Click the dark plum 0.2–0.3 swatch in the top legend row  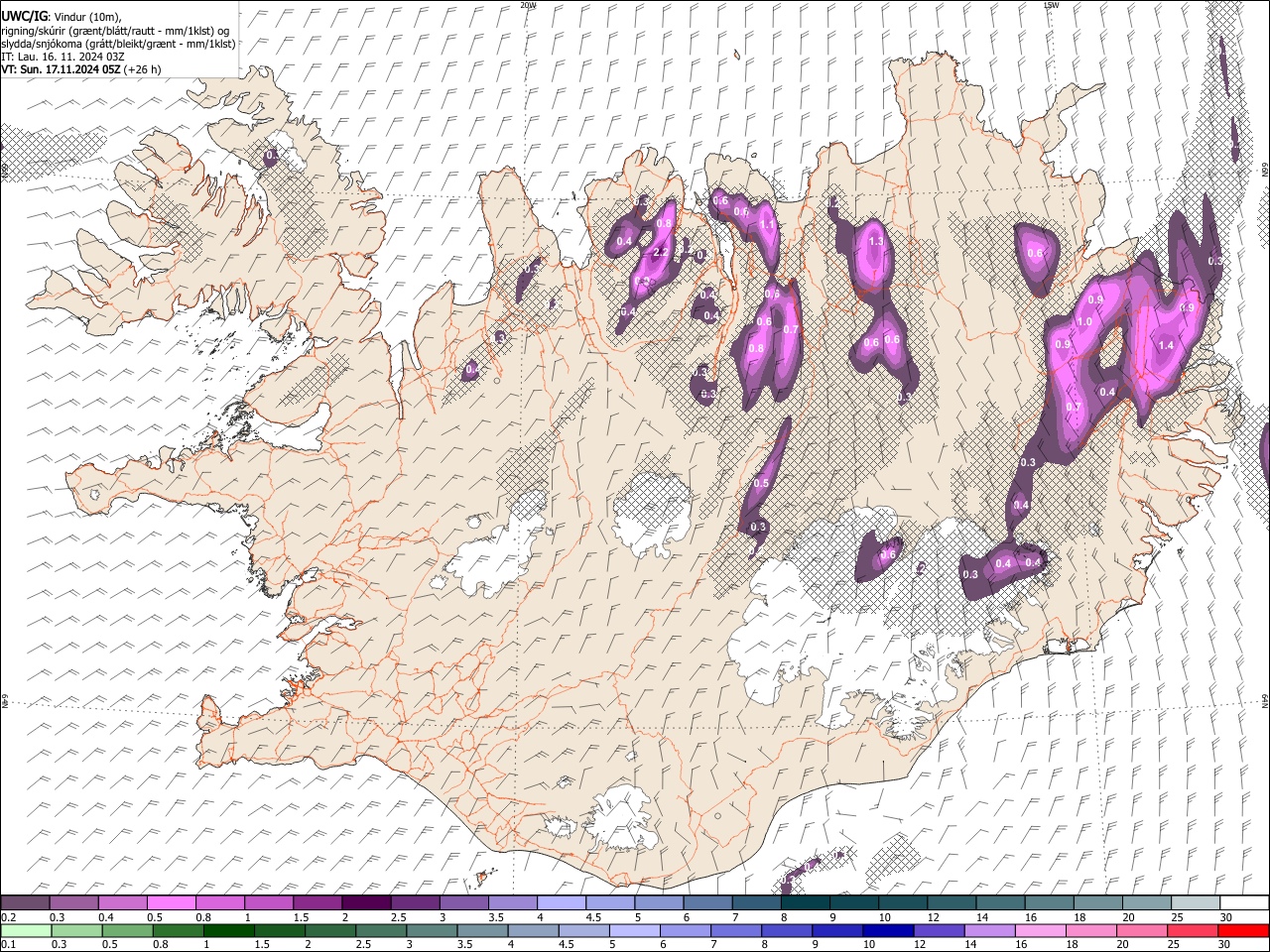coord(25,903)
